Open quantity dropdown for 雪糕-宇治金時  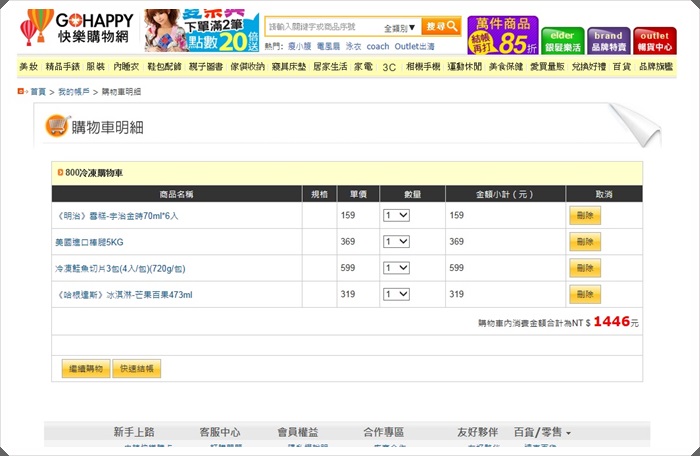(396, 215)
